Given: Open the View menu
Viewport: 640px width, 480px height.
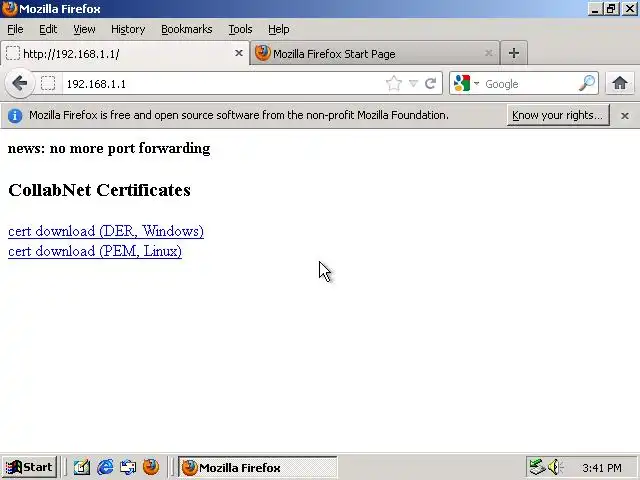Looking at the screenshot, I should click(x=84, y=29).
